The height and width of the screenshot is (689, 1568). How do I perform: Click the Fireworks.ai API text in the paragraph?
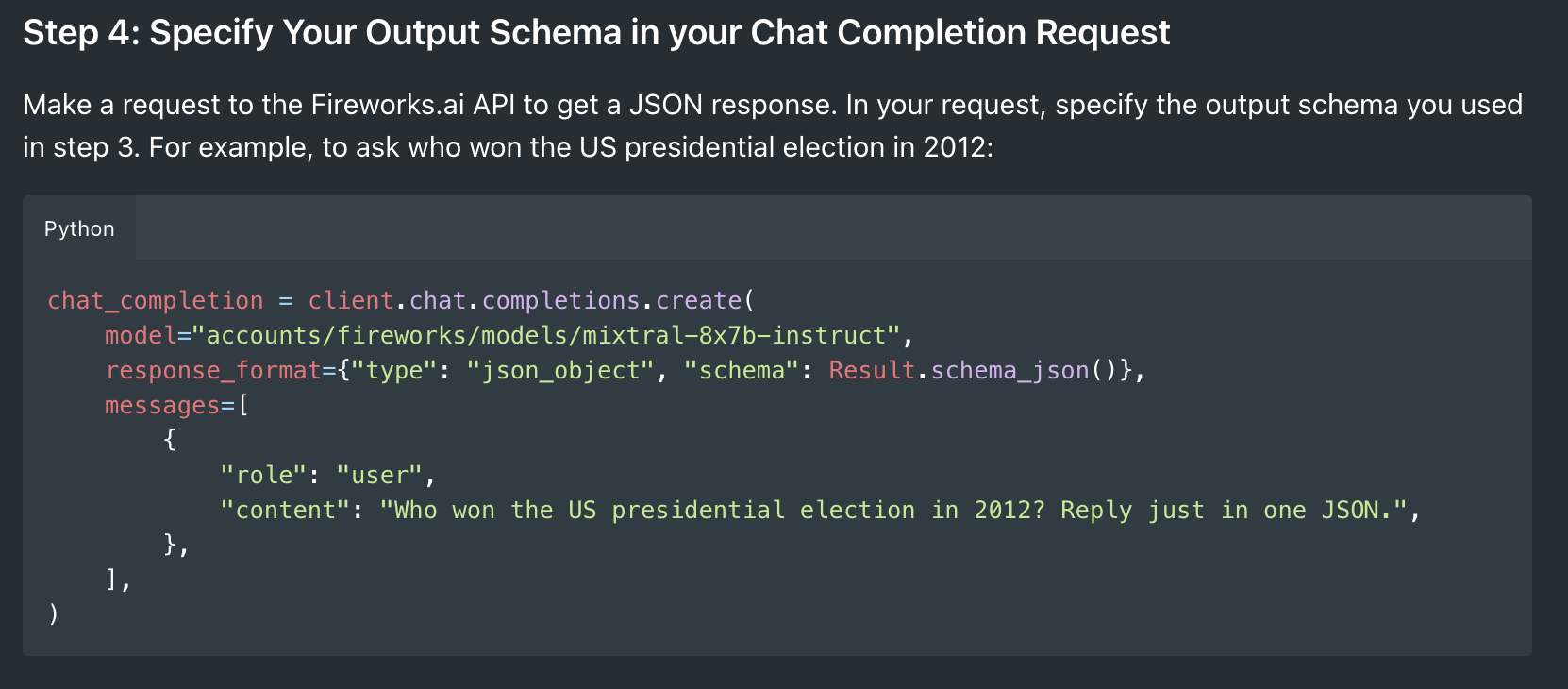pos(413,105)
